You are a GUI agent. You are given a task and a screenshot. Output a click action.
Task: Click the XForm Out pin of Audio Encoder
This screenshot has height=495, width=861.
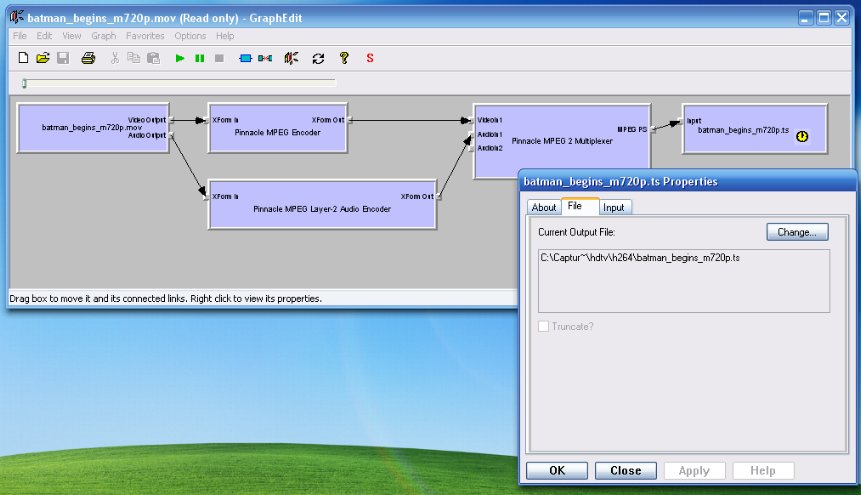coord(439,197)
